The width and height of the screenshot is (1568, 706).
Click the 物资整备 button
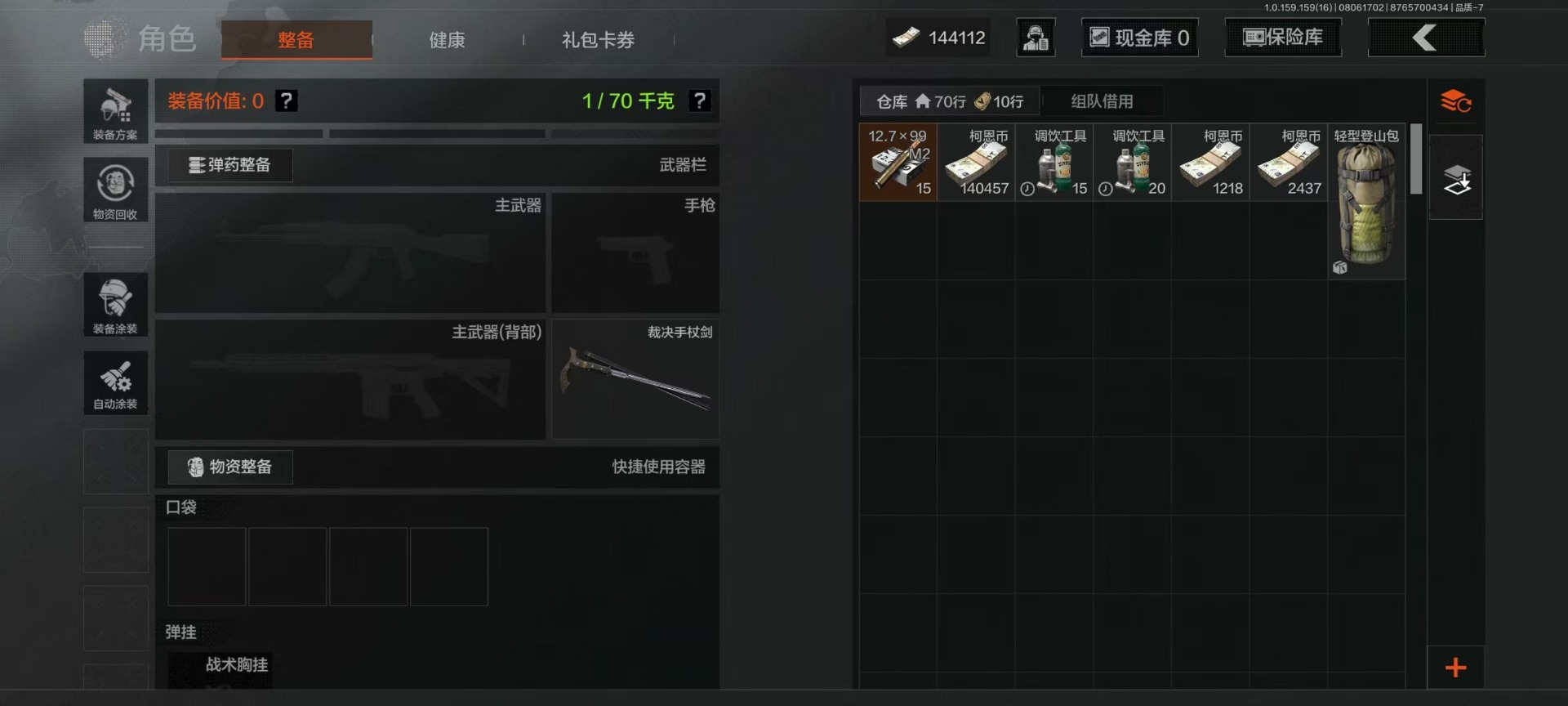[x=230, y=467]
